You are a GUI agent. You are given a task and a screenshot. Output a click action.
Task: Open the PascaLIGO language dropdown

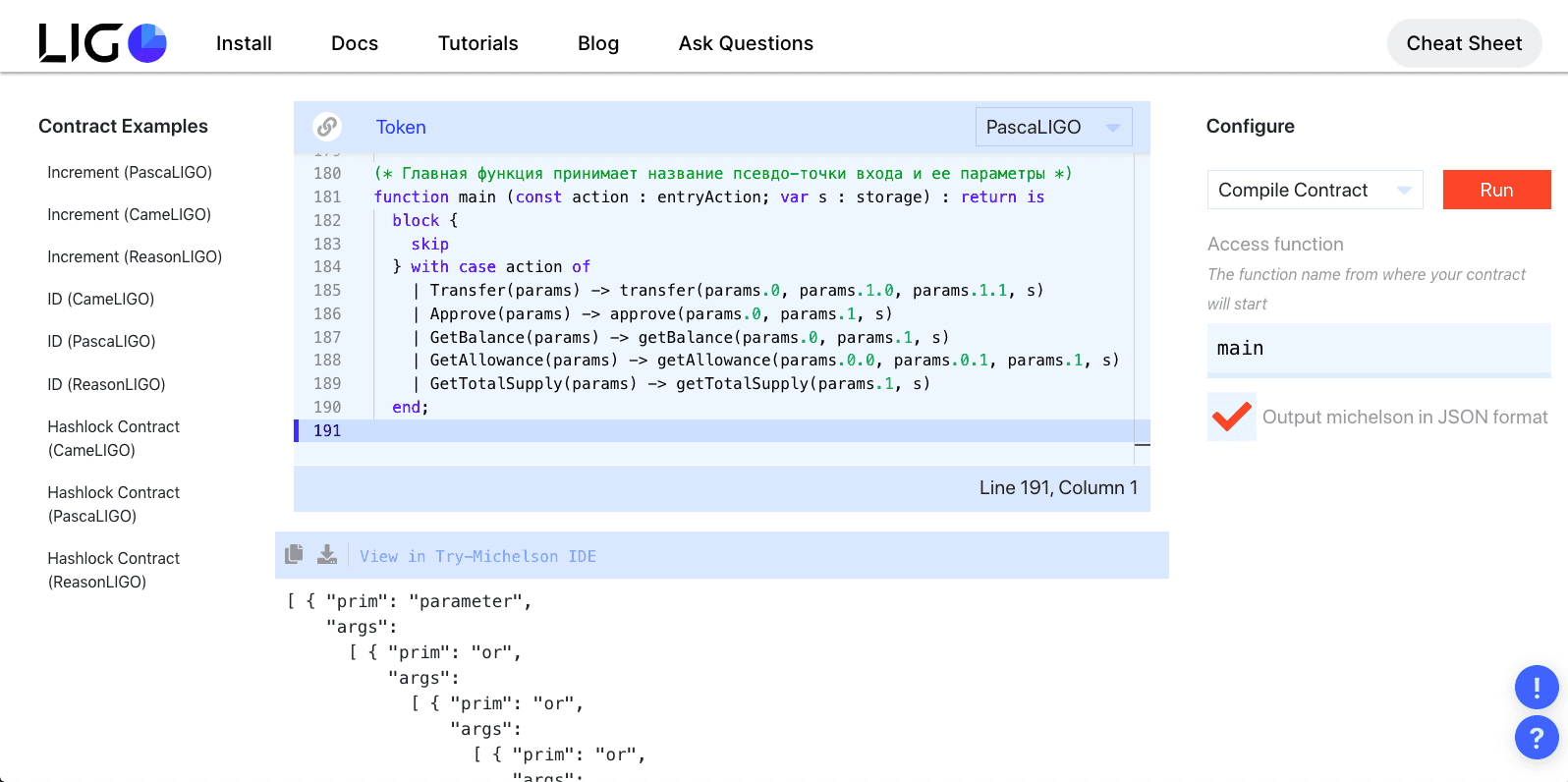(1053, 127)
